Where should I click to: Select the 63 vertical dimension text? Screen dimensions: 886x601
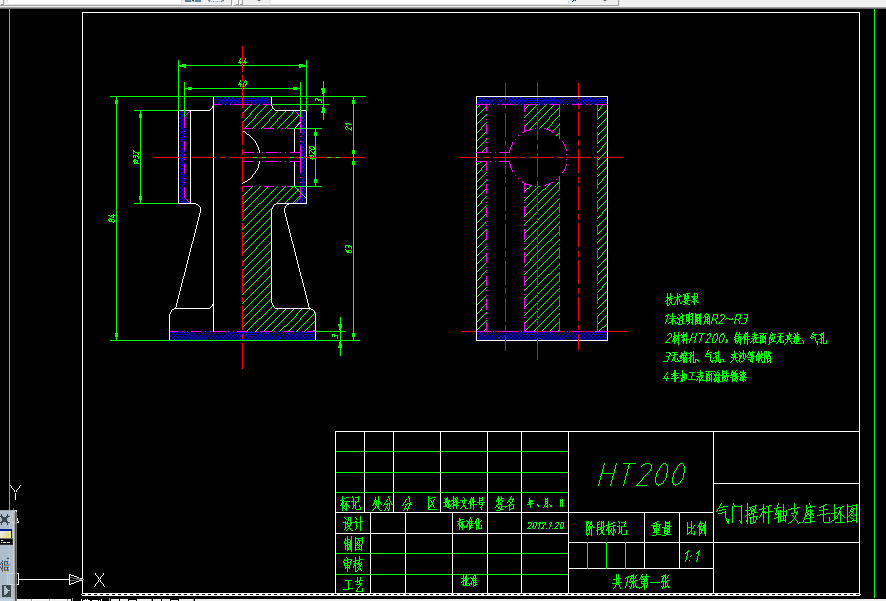[349, 248]
